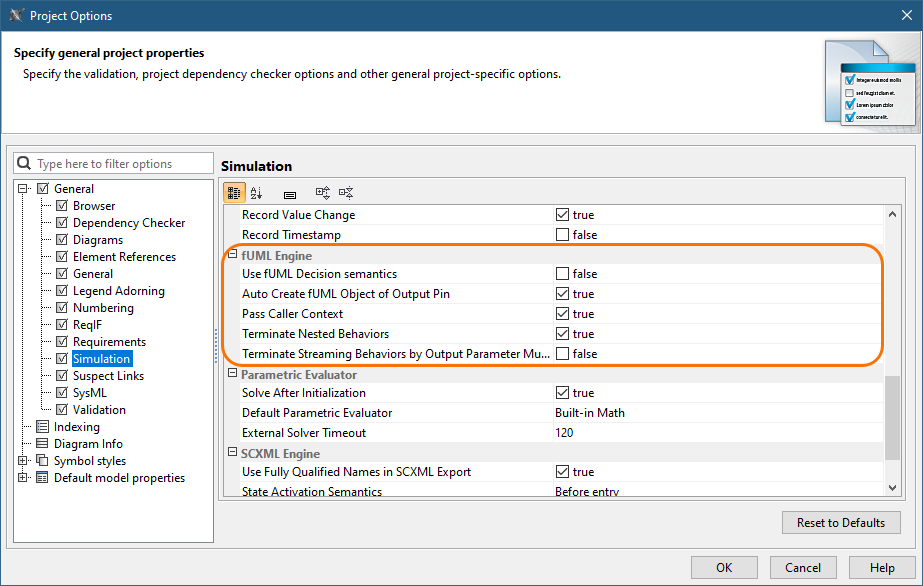The image size is (923, 586).
Task: Uncheck Pass Caller Context option
Action: pyautogui.click(x=563, y=314)
